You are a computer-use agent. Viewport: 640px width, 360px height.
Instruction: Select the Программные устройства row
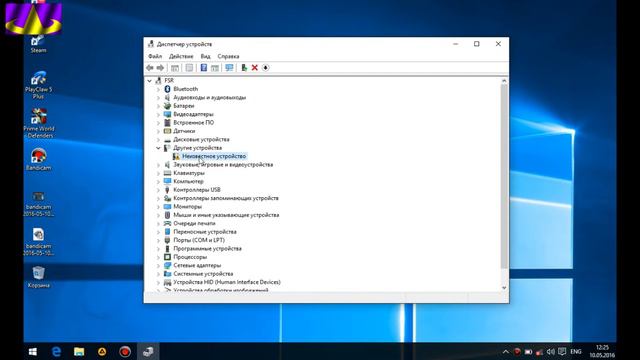[x=207, y=249]
